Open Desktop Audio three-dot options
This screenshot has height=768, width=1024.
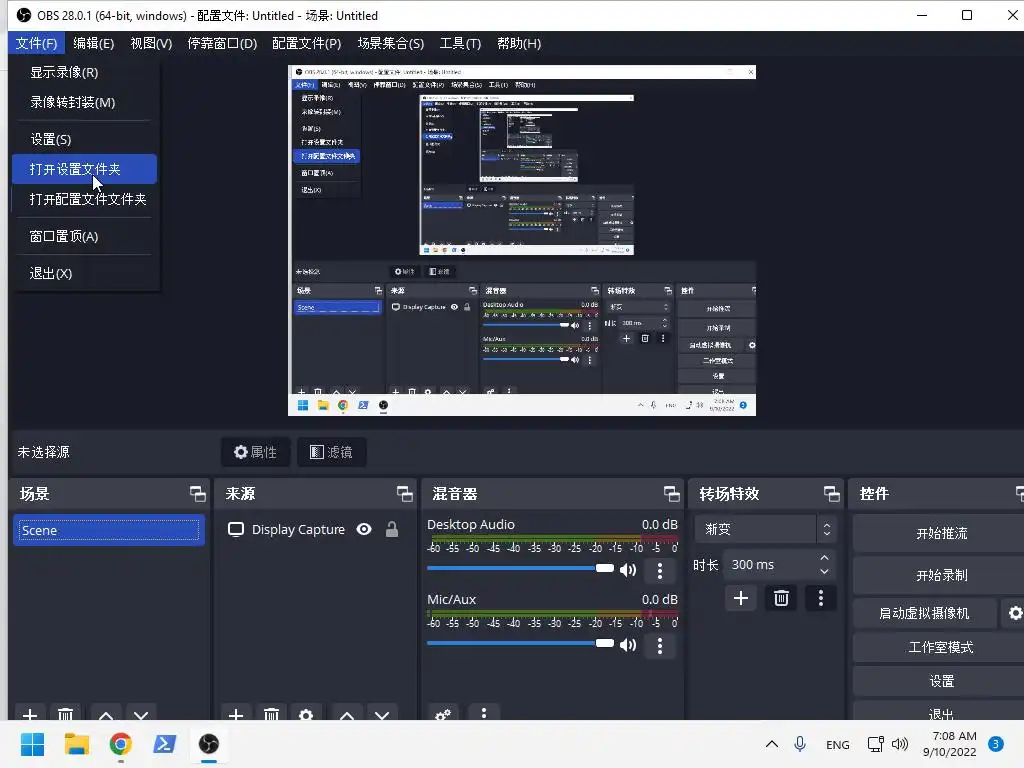pos(660,571)
